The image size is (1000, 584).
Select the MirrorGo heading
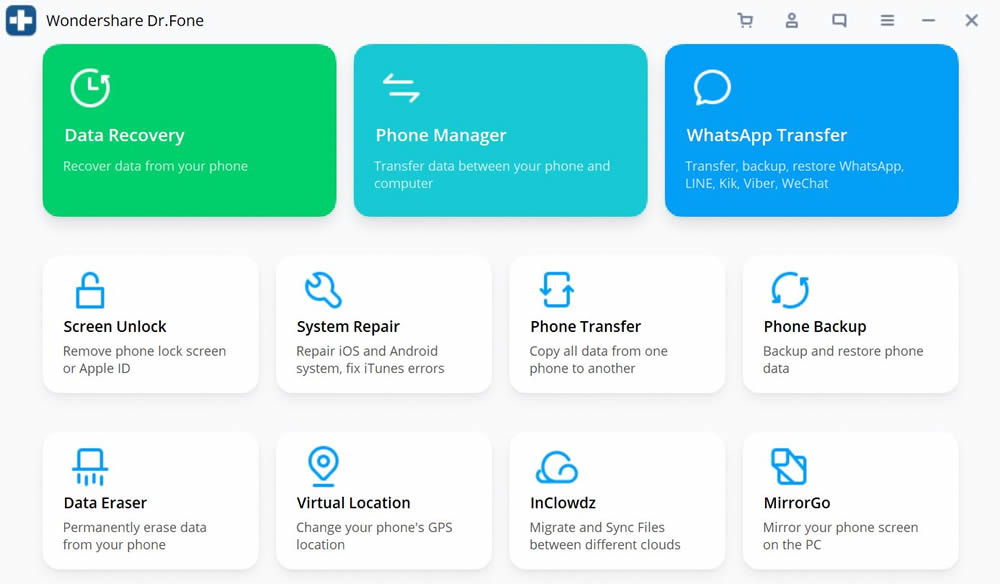pos(797,503)
